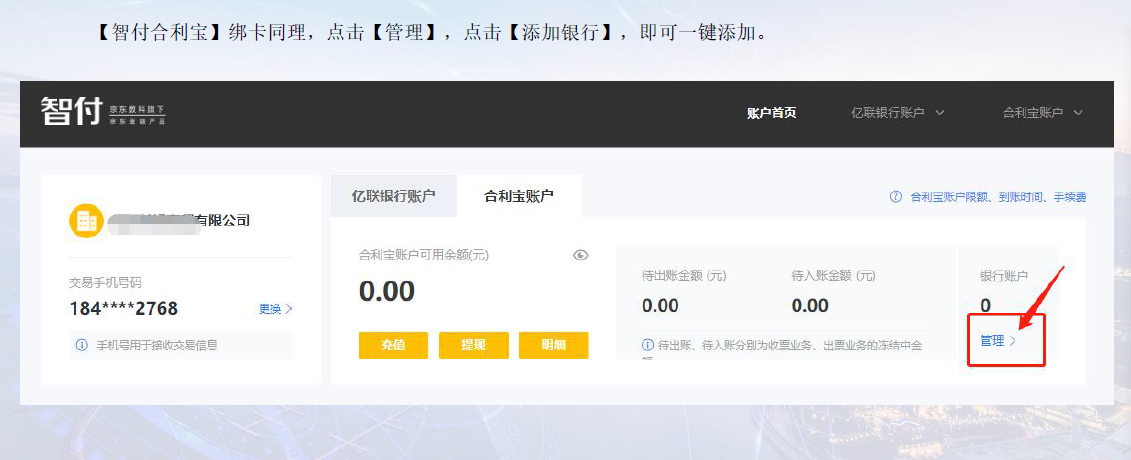1131x460 pixels.
Task: Click 管理 link under 银行账户
Action: pos(997,341)
